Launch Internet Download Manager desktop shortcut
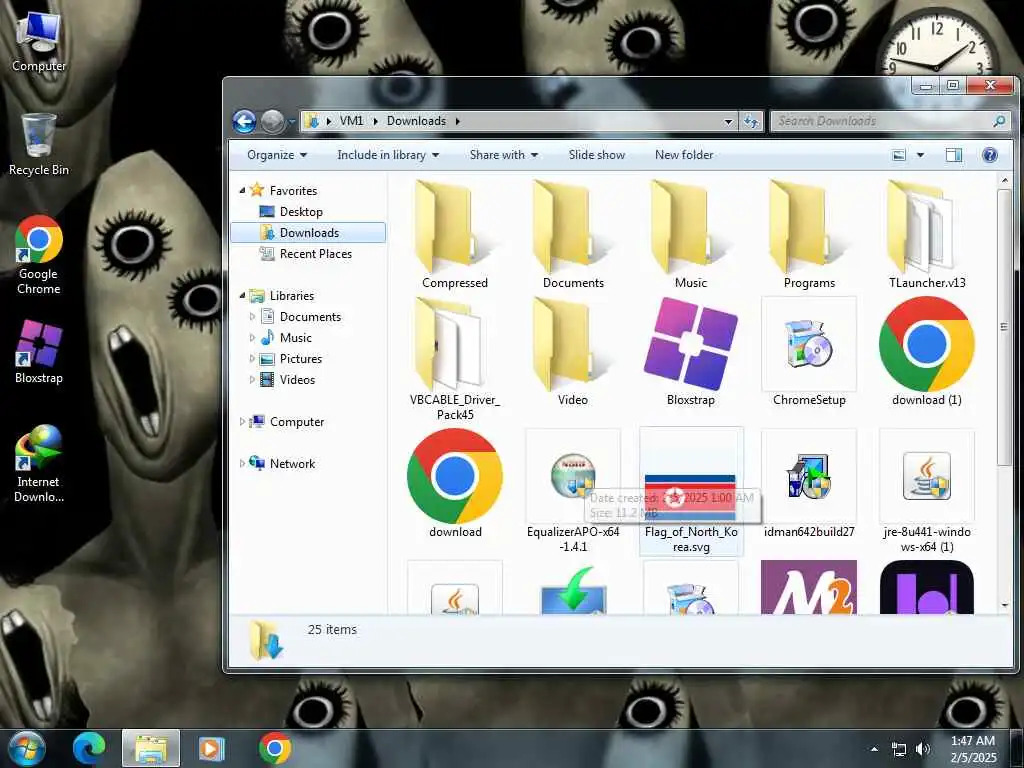Screen dimensions: 1024x768 (39, 464)
